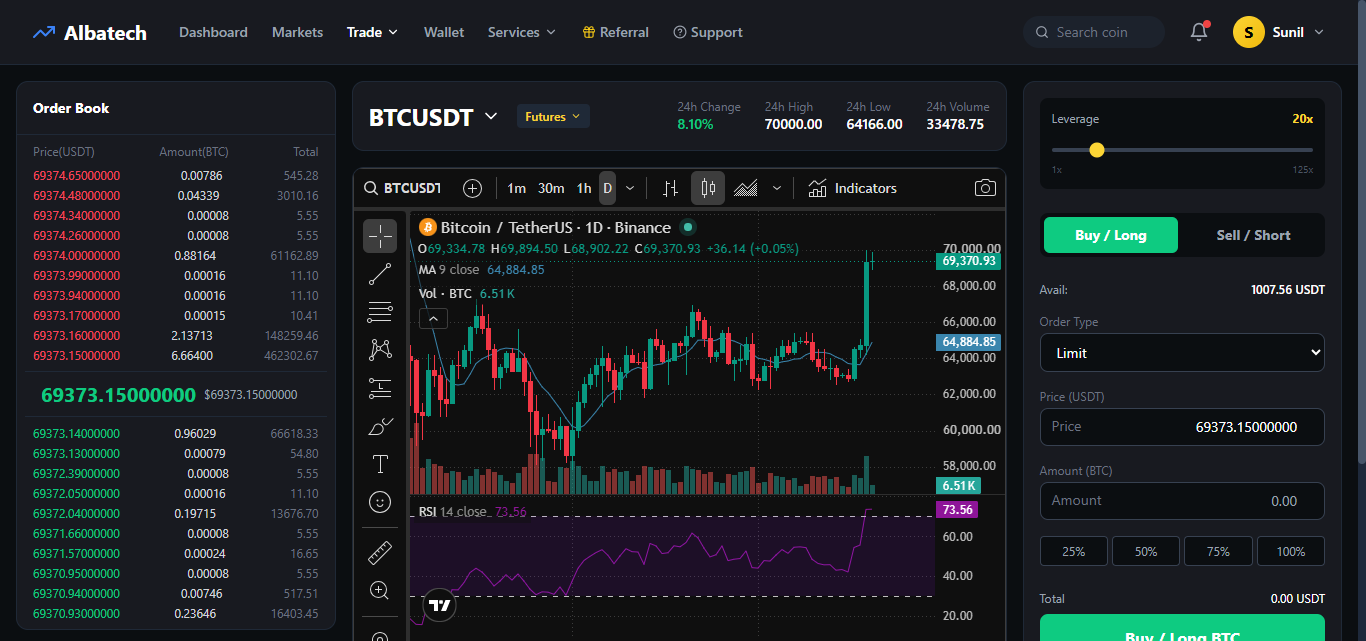
Task: Select the ruler measure tool
Action: click(x=380, y=552)
